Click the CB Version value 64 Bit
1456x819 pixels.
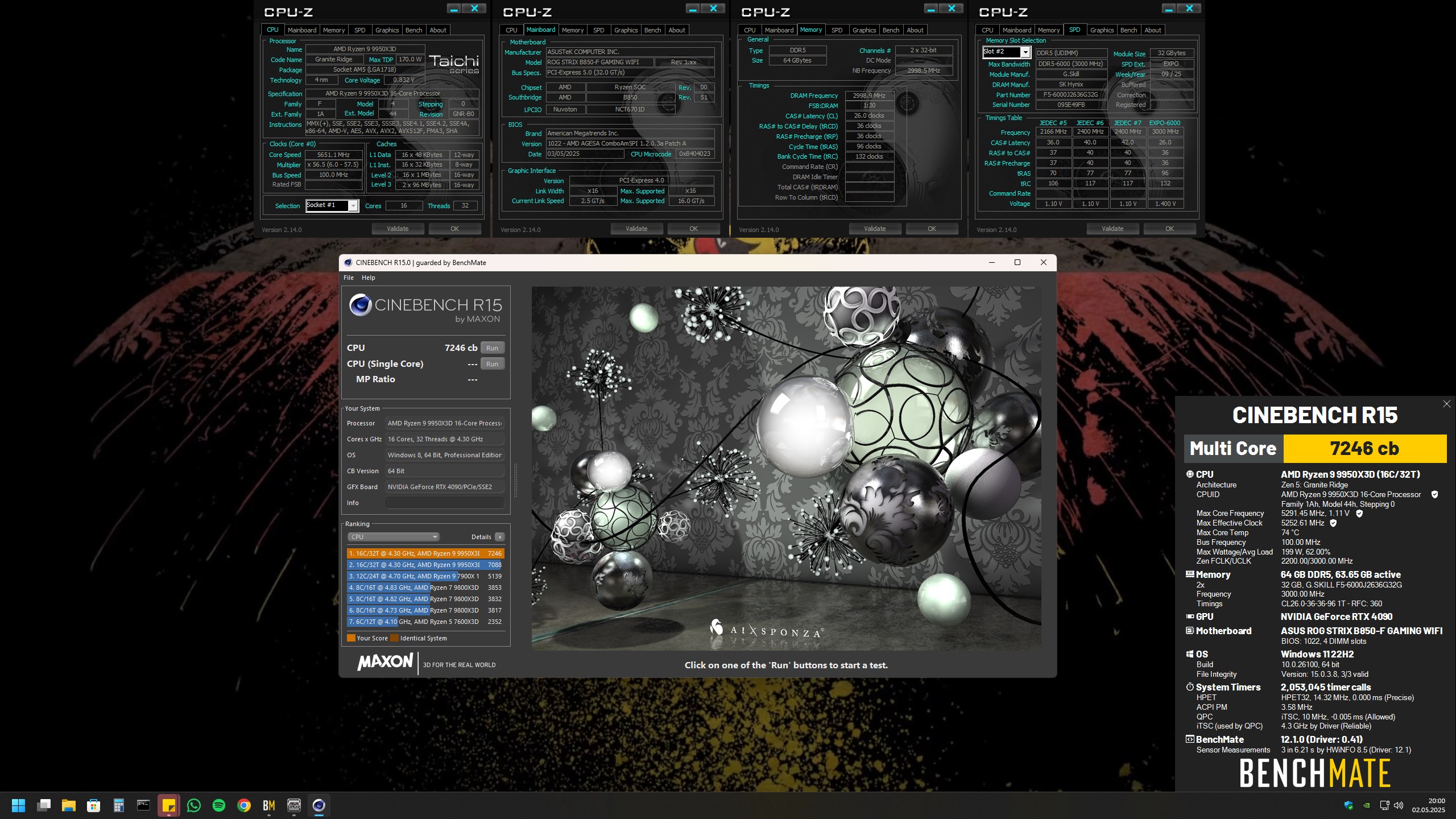point(445,471)
